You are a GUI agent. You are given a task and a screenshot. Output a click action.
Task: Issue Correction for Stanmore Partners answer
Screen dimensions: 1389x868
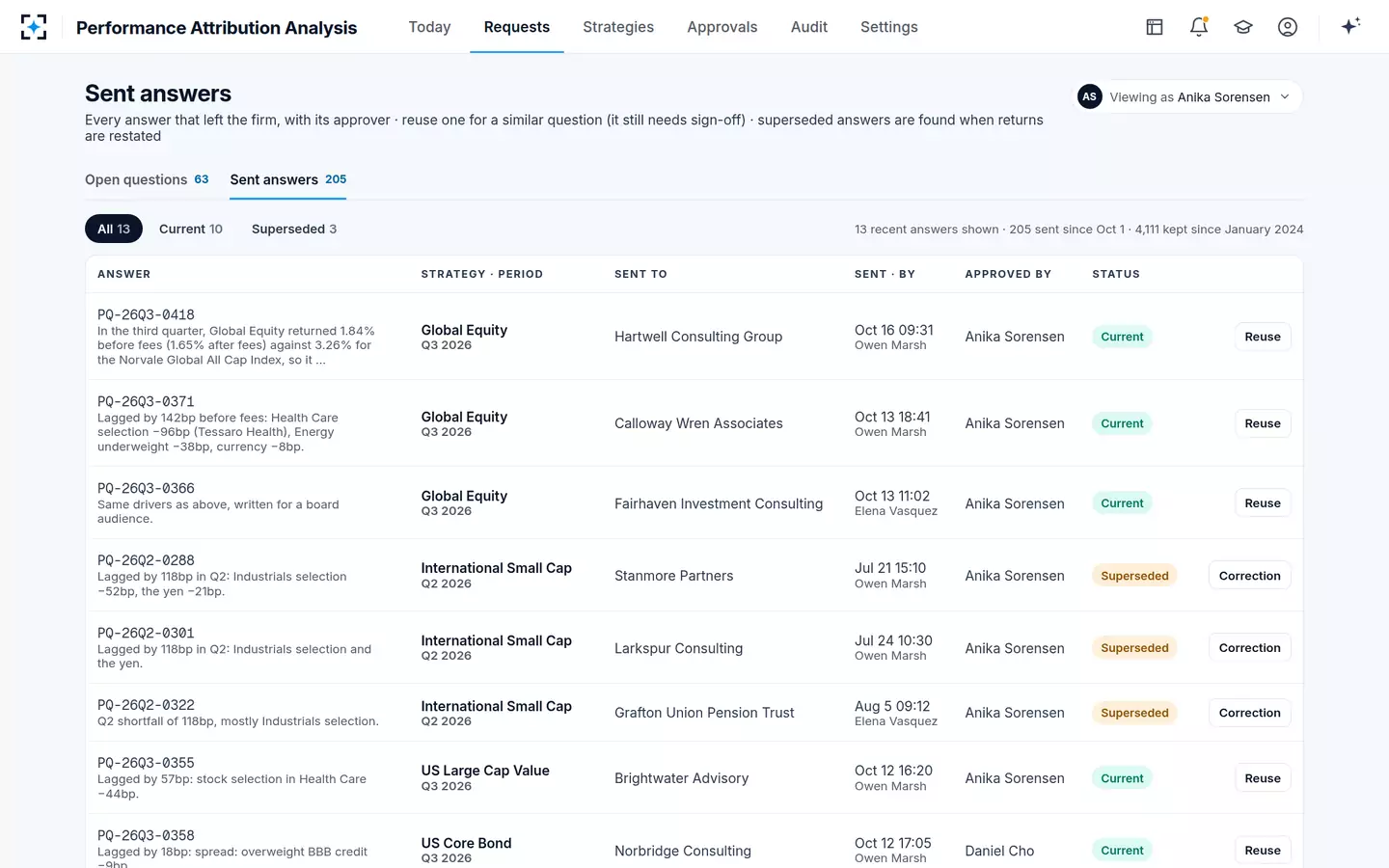pos(1249,576)
